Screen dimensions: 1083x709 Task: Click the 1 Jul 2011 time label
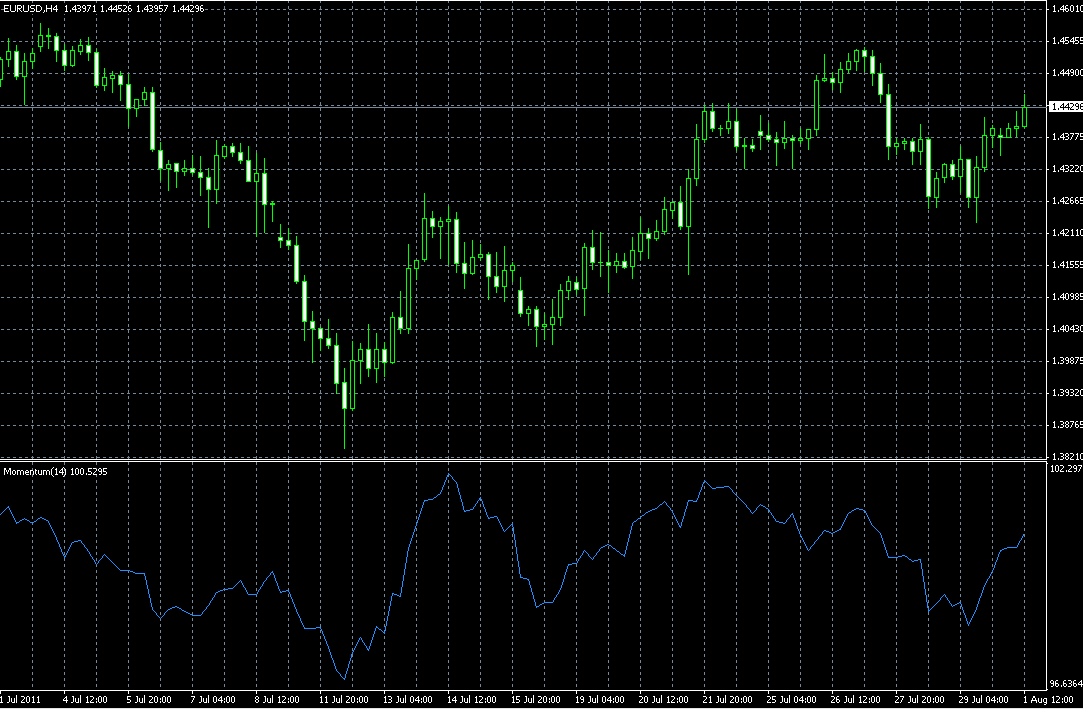pyautogui.click(x=21, y=699)
